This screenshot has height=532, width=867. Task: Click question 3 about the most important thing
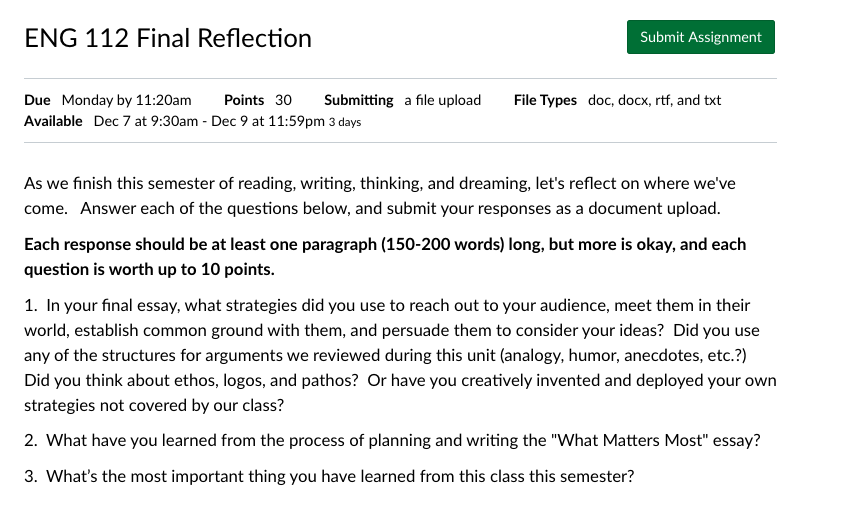click(330, 476)
